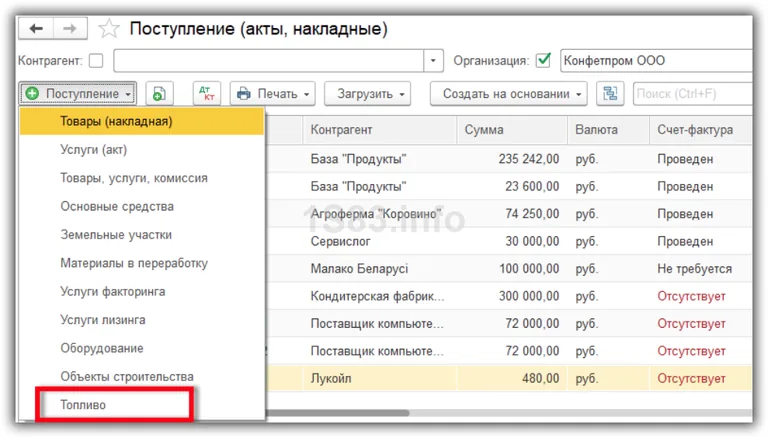Click the Организация field Конфетпром ООО
Viewport: 768px width, 438px height.
coord(656,61)
